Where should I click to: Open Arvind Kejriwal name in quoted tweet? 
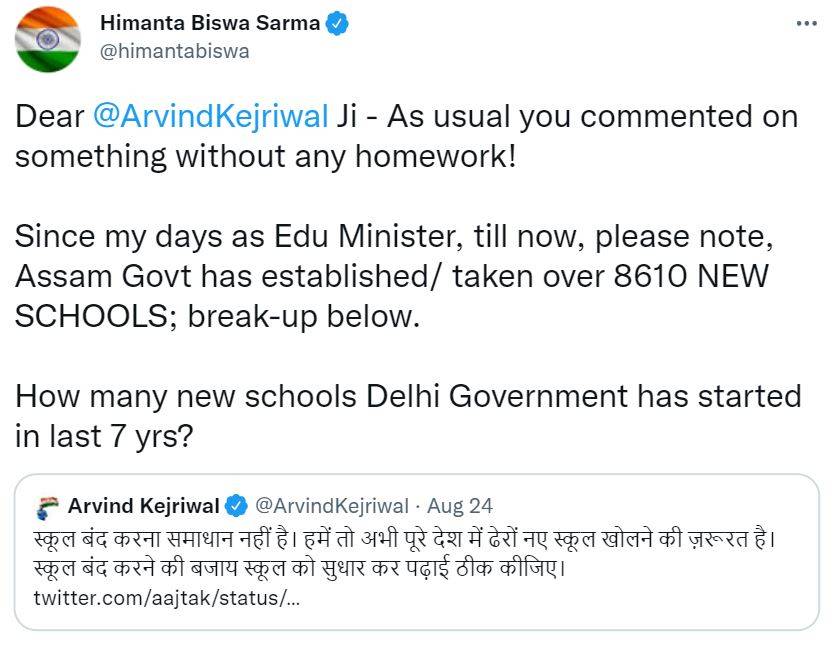(x=144, y=506)
